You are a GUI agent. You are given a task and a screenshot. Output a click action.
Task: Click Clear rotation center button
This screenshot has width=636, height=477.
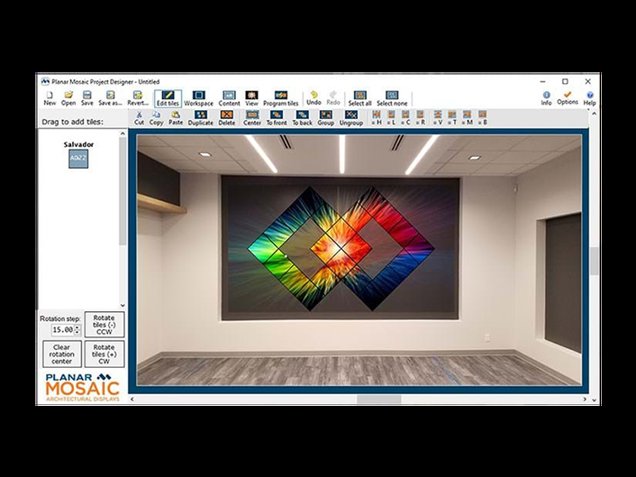[62, 354]
